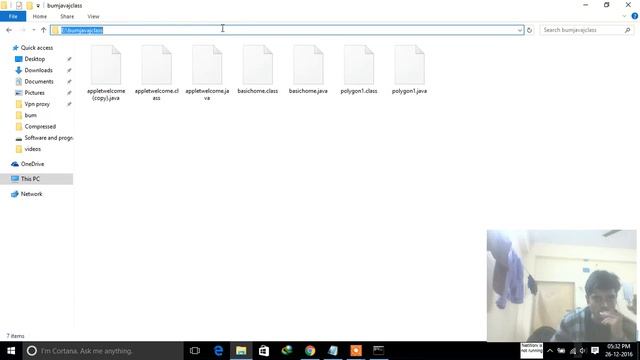The image size is (640, 360).
Task: Click the Cortana search box
Action: click(x=103, y=351)
